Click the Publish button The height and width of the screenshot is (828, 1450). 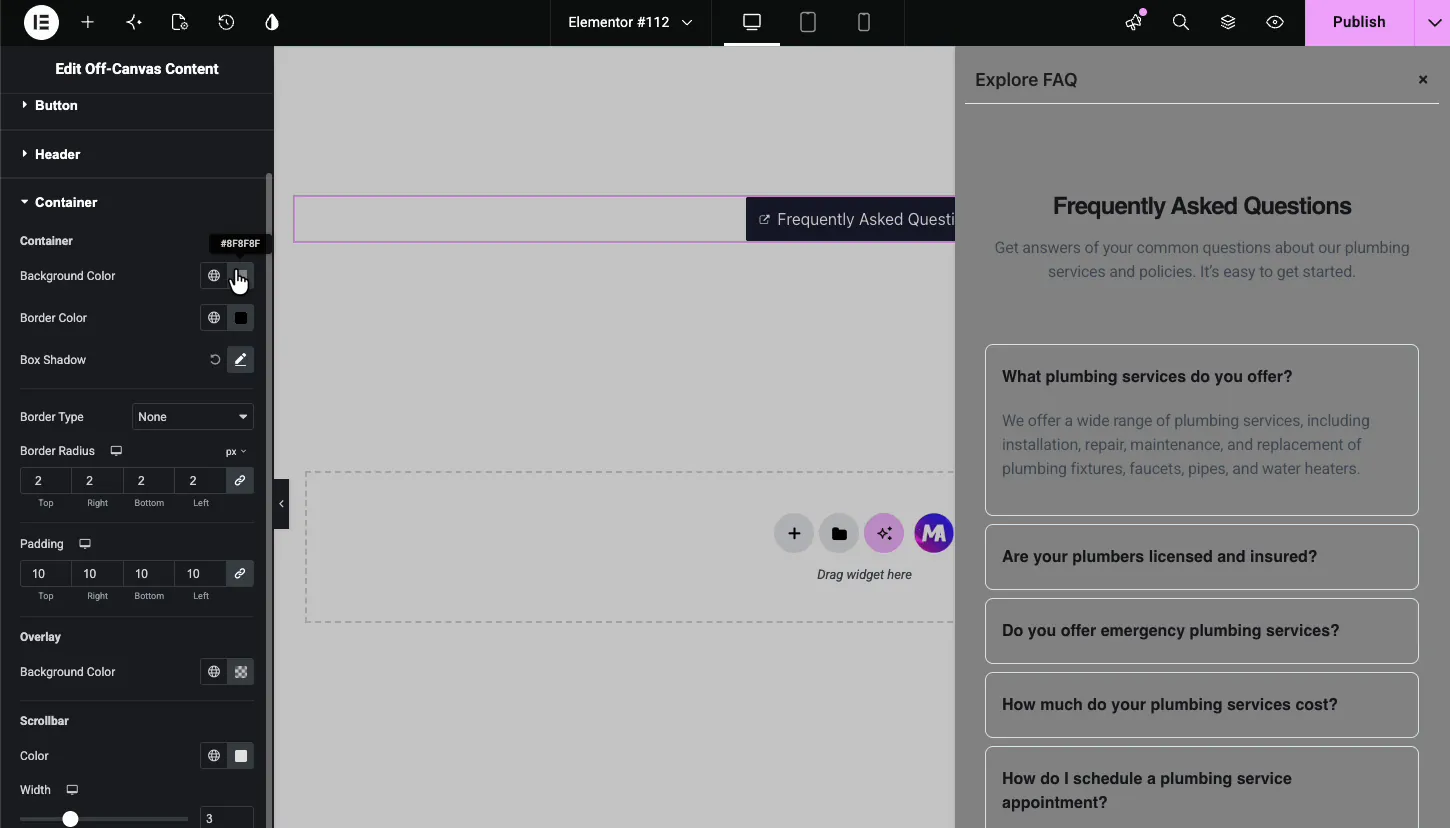1359,22
